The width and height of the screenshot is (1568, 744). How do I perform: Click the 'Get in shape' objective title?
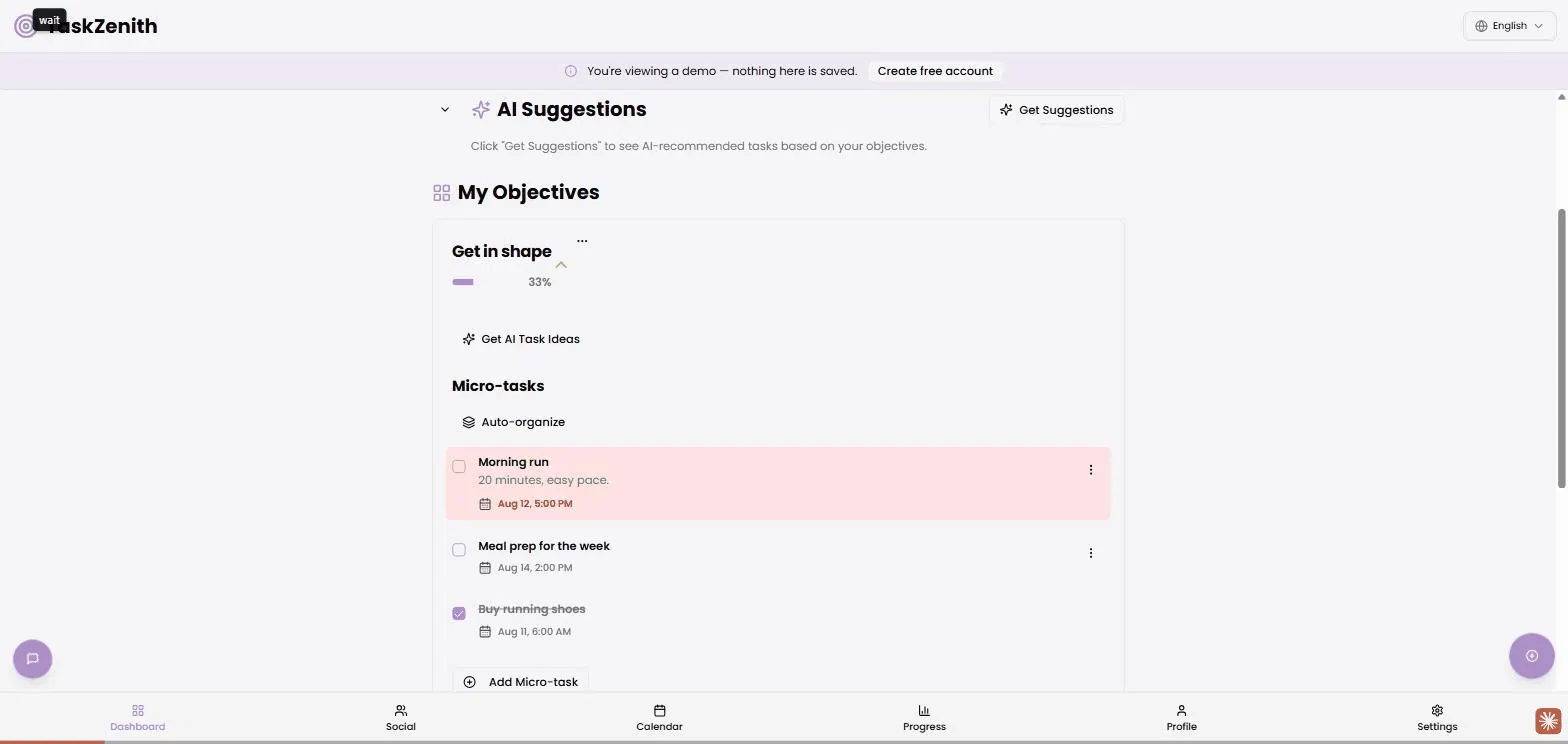(501, 251)
